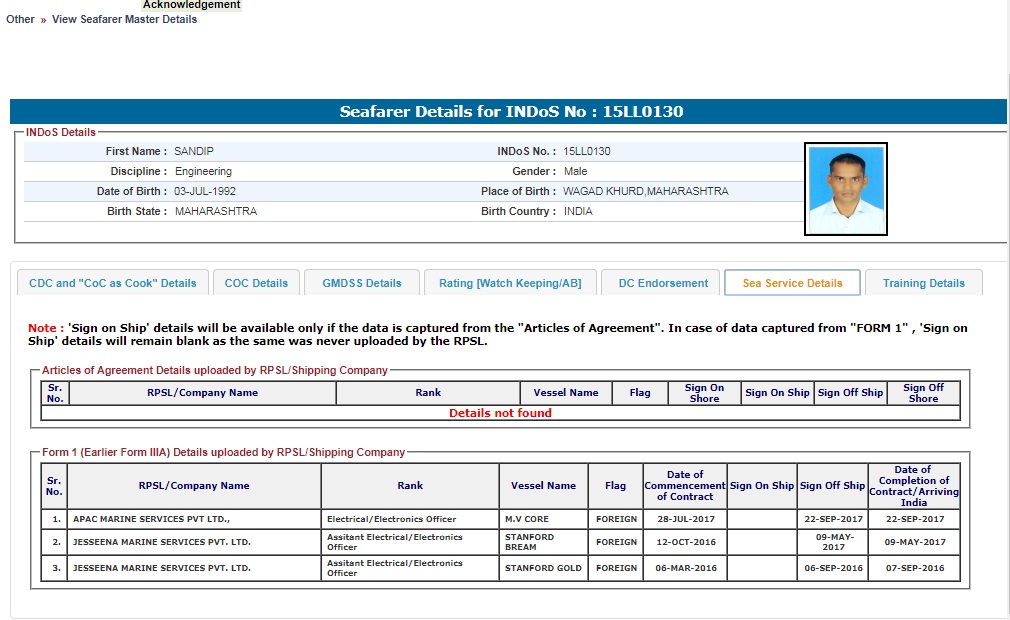Open the Training Details tab
The height and width of the screenshot is (620, 1010).
point(923,283)
